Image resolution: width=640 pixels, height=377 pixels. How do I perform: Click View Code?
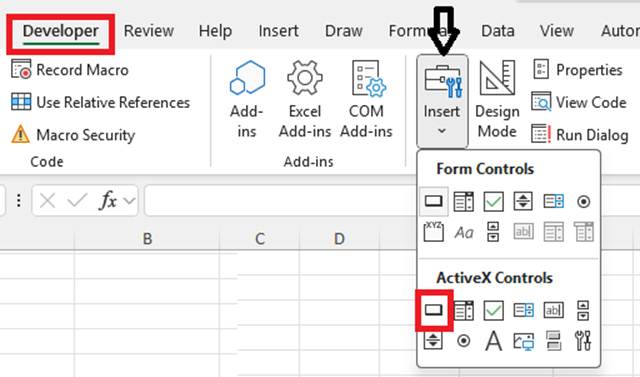[x=579, y=102]
